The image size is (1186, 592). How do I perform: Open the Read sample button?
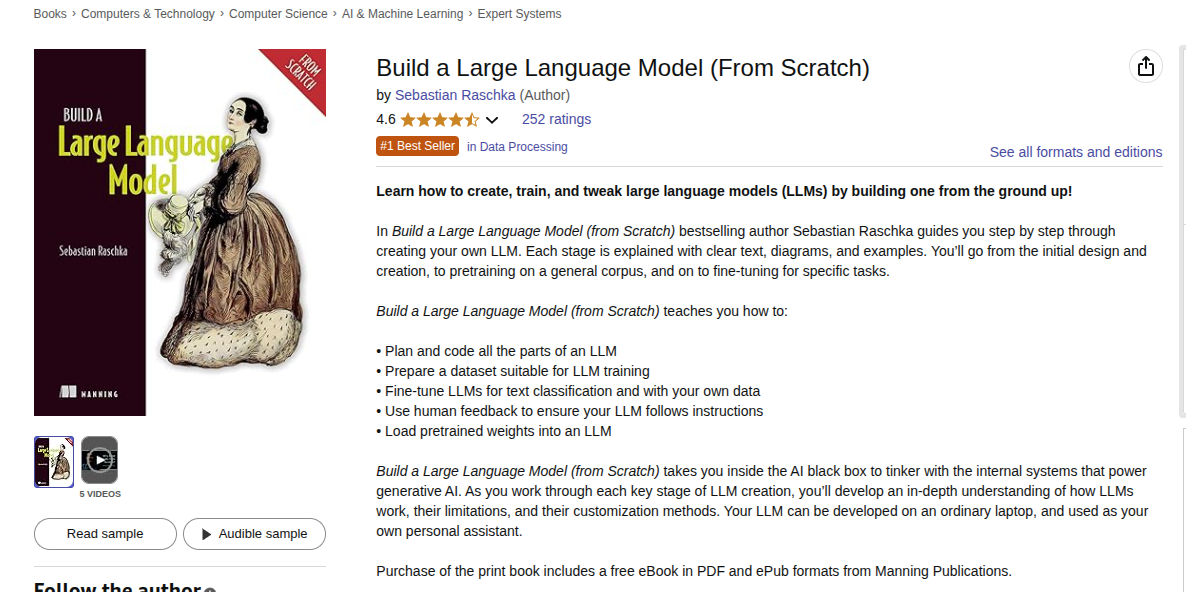(105, 534)
